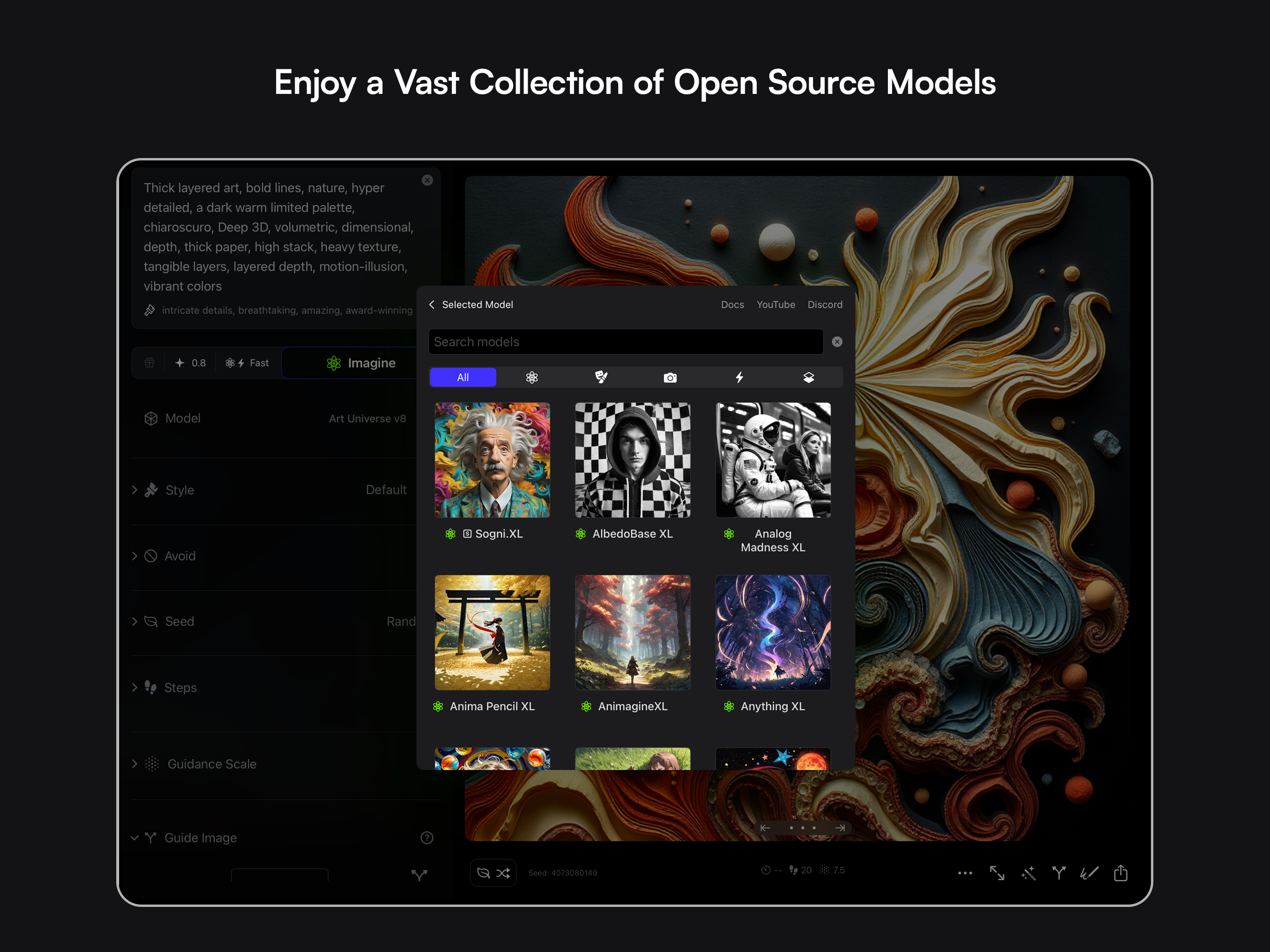Click the magic wand enhance icon
This screenshot has height=952, width=1270.
pos(1028,873)
